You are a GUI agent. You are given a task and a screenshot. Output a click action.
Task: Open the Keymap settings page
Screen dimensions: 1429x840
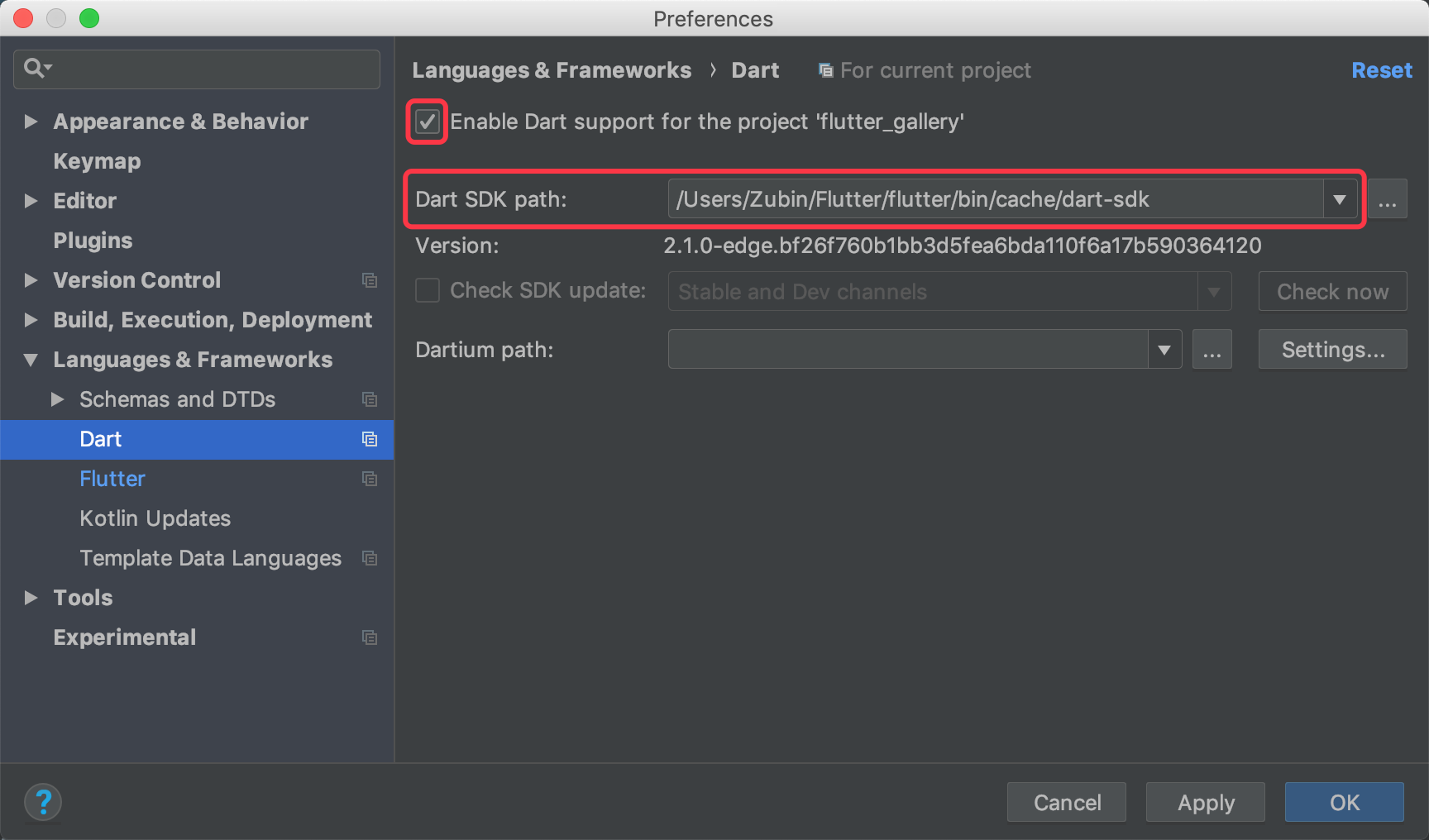point(97,161)
